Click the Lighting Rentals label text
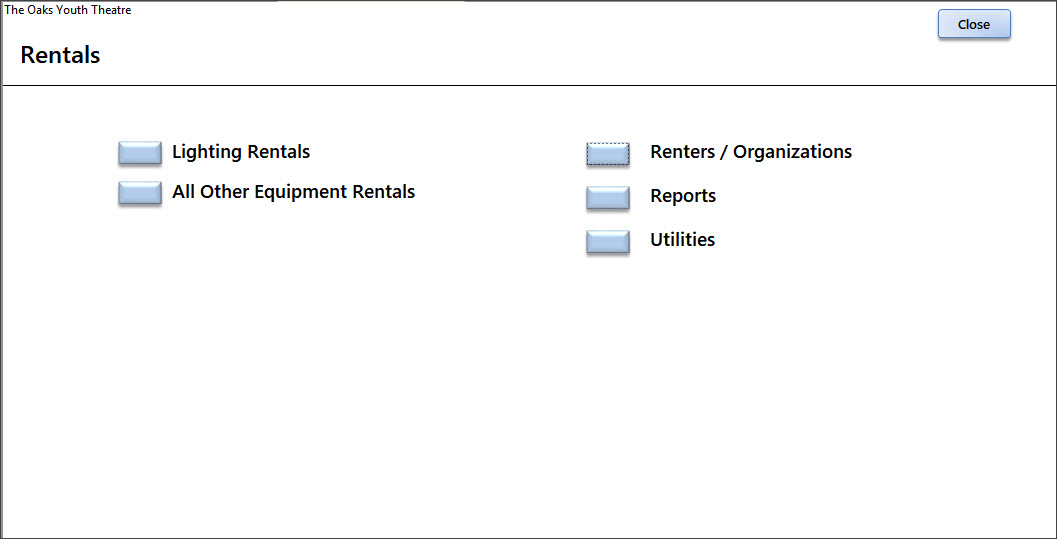The image size is (1057, 539). click(241, 152)
